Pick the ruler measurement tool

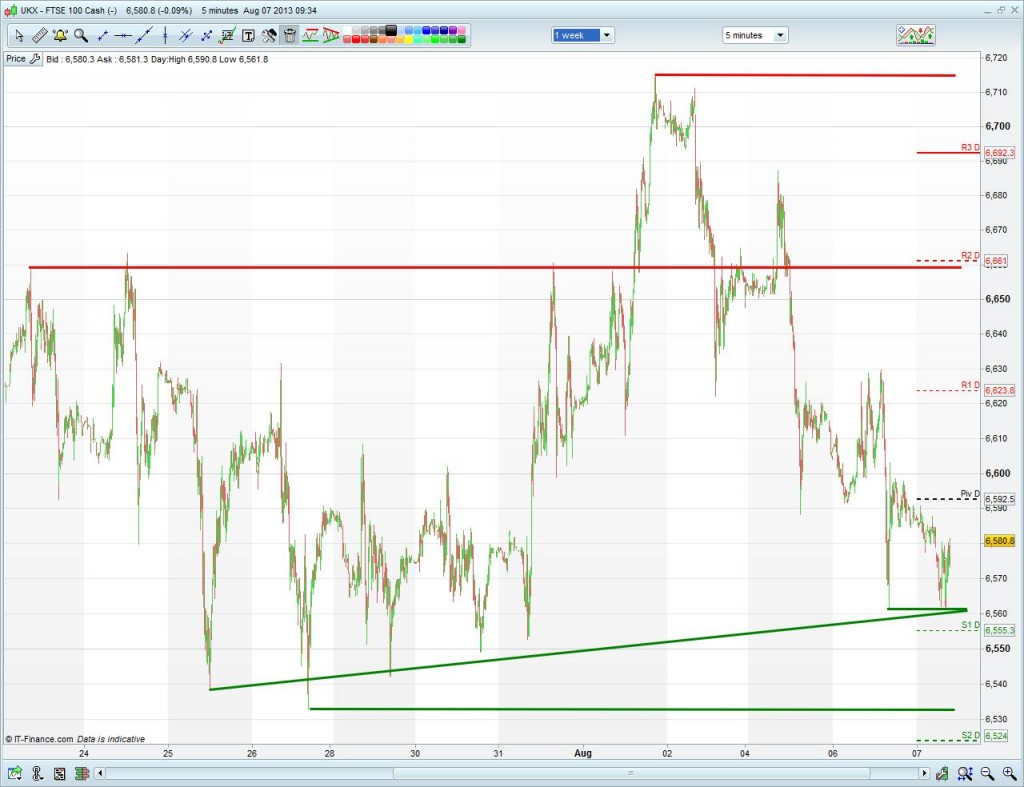click(39, 36)
